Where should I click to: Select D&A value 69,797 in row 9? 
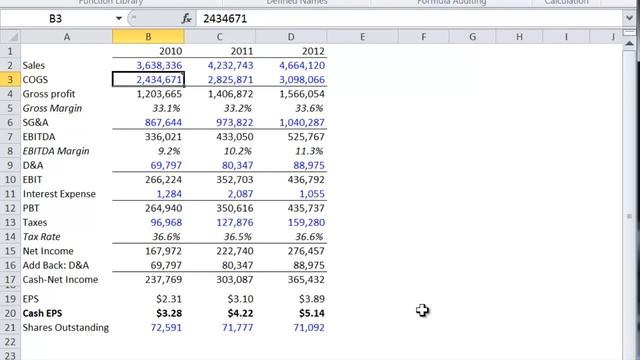pyautogui.click(x=148, y=165)
